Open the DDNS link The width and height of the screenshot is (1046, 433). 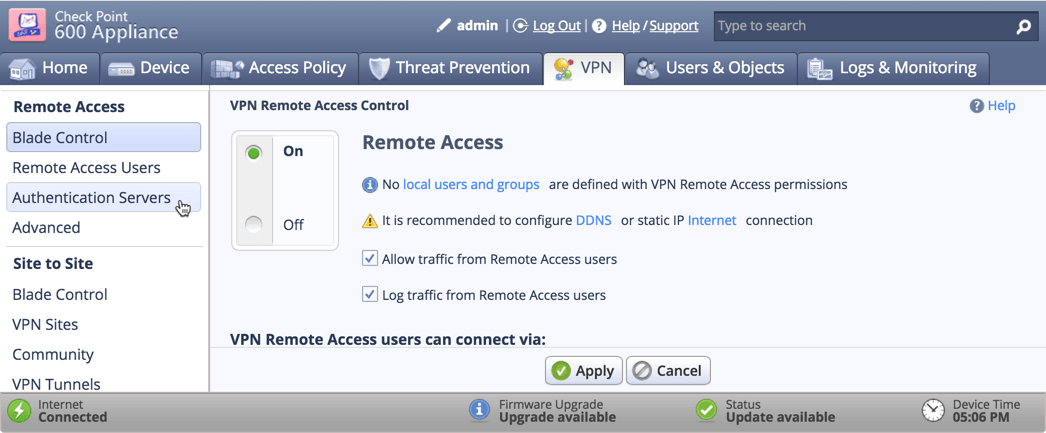594,220
